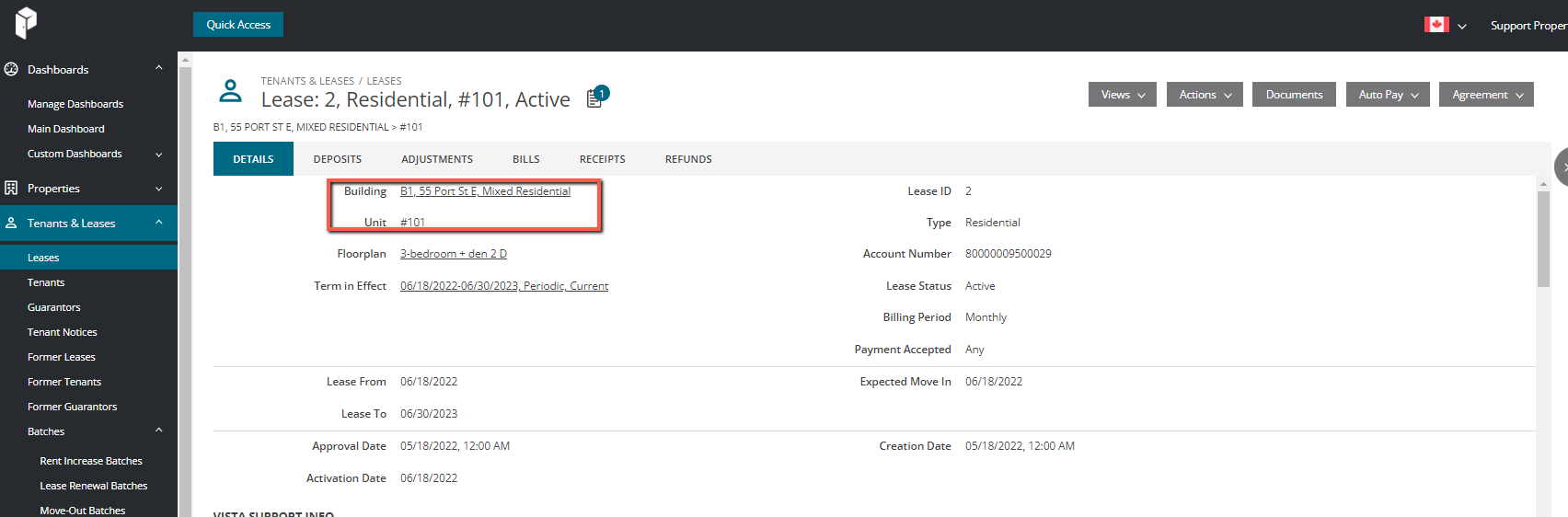Collapse the Batches section chevron
This screenshot has width=1568, height=517.
[159, 431]
